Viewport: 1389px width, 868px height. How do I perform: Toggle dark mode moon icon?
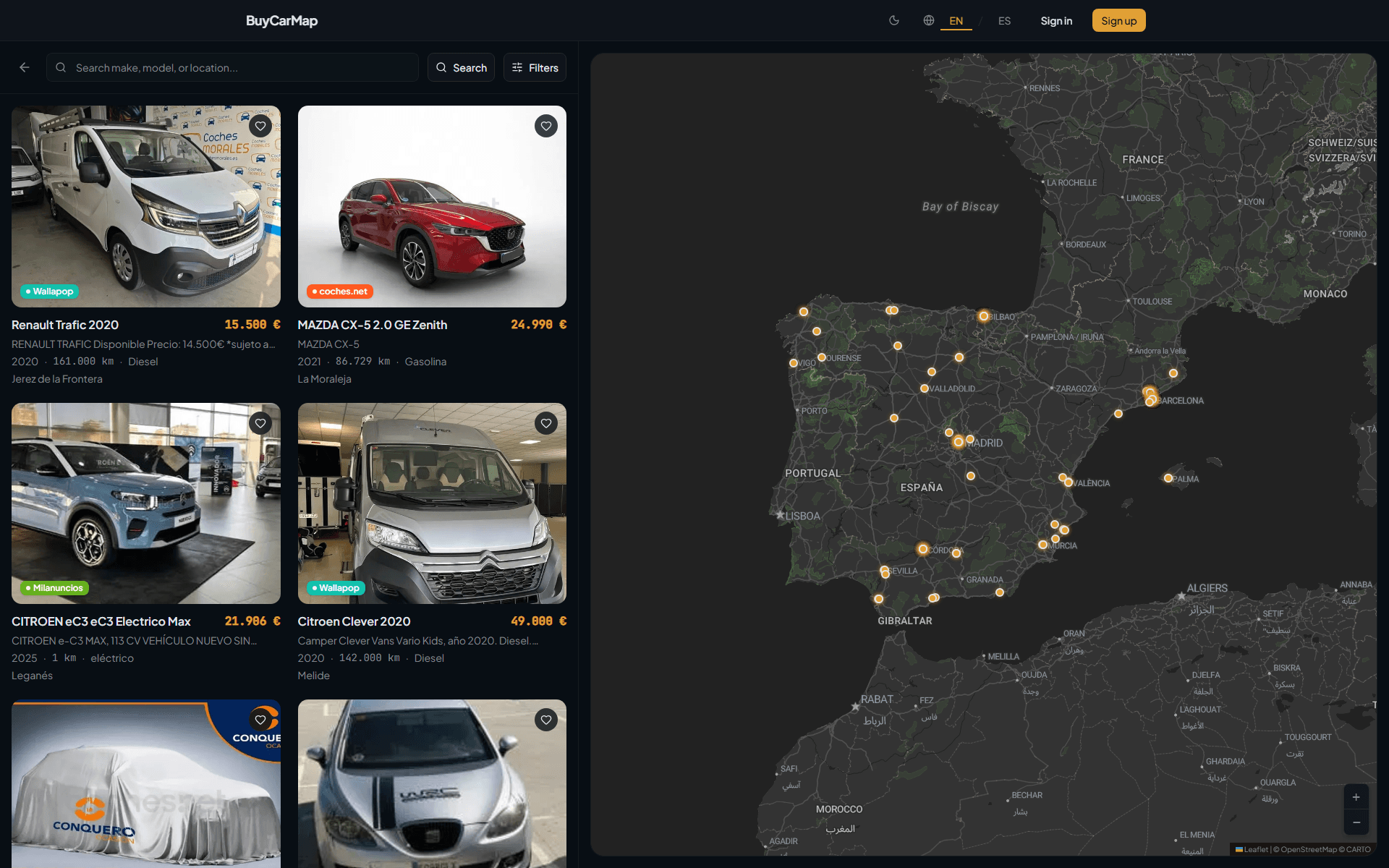(894, 20)
